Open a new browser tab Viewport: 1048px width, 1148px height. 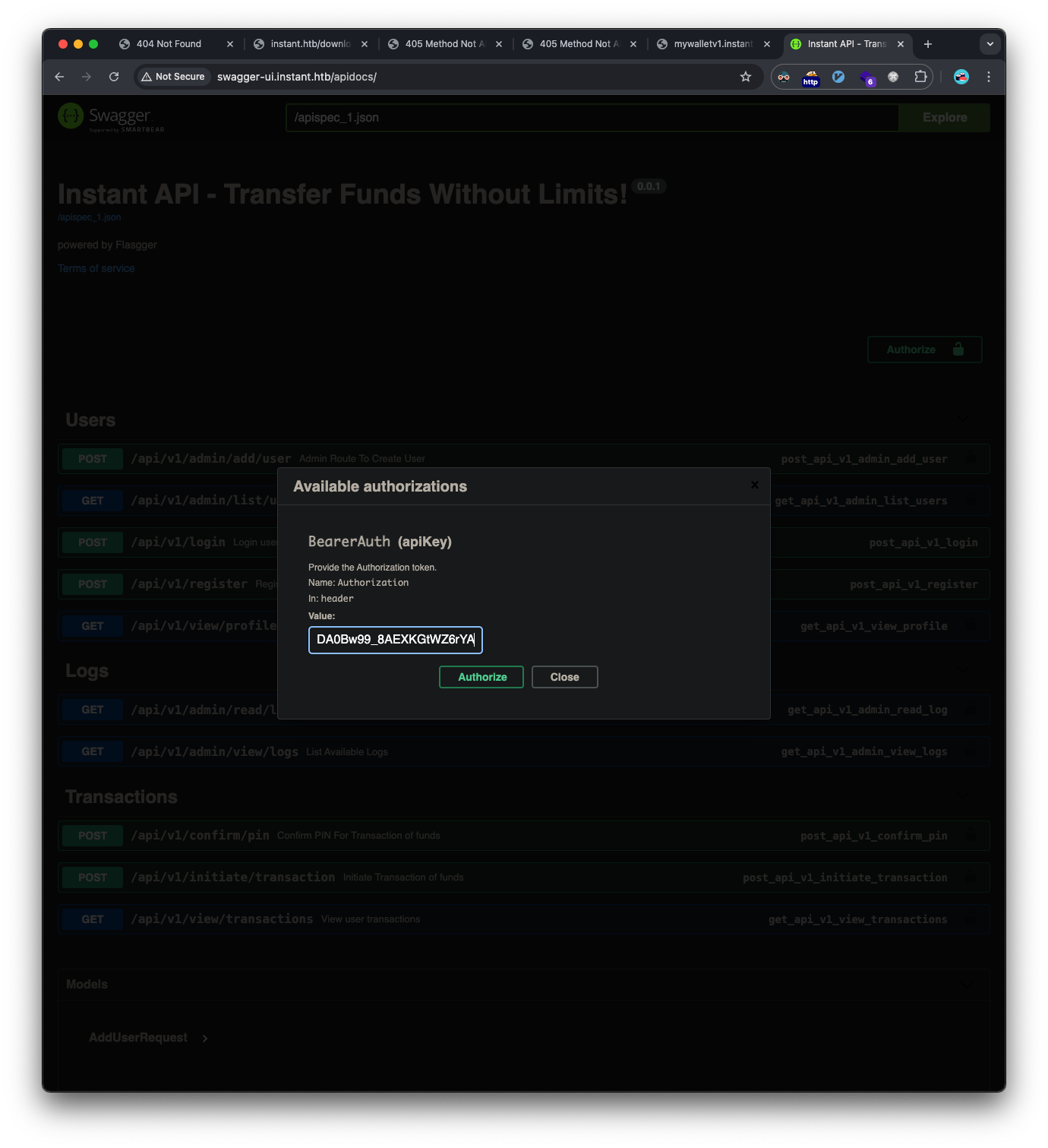(x=927, y=44)
